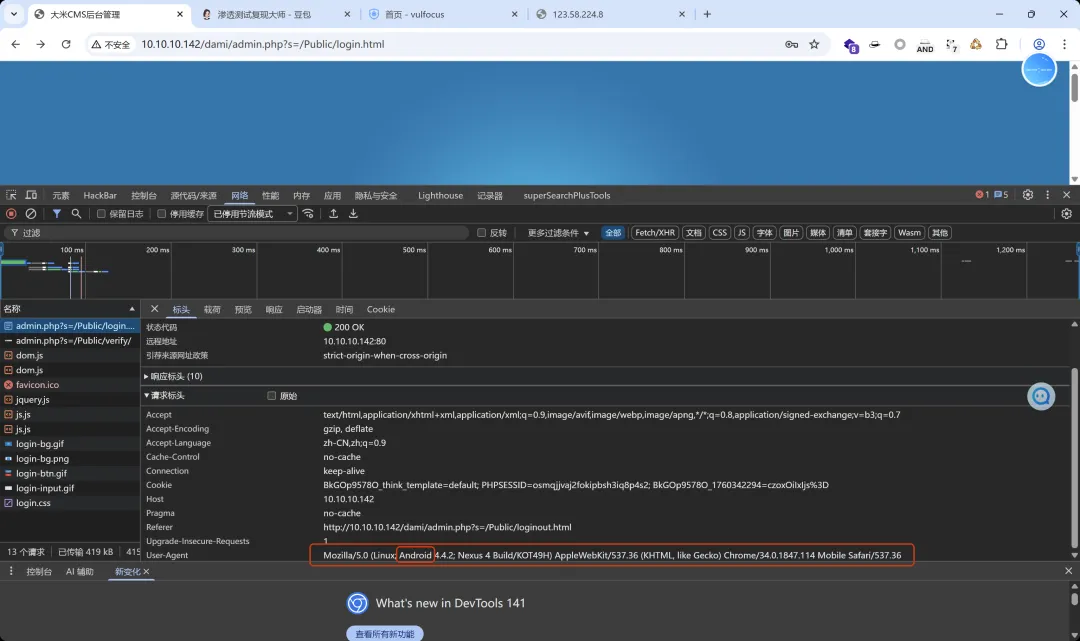Open network conditions Wi-Fi icon

[308, 214]
